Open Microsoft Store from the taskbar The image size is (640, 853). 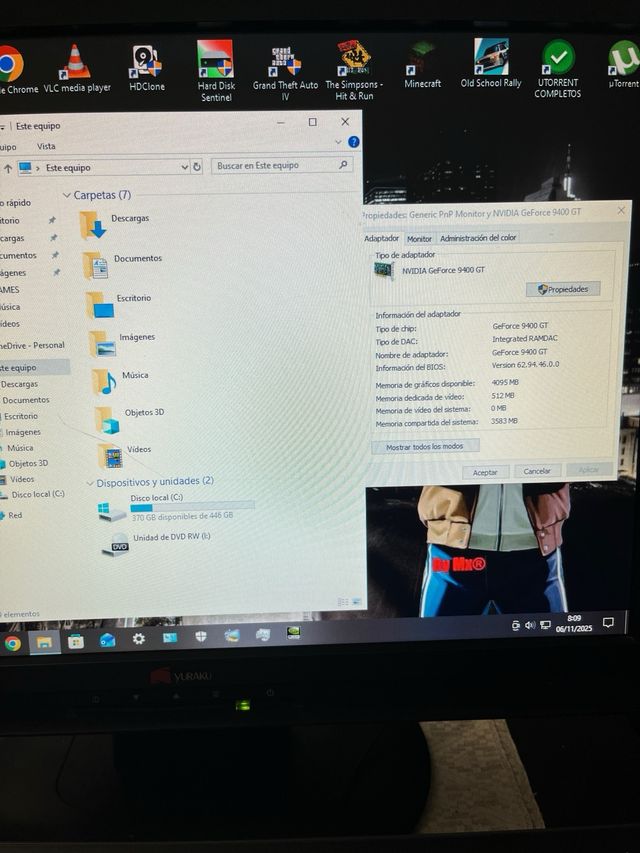point(76,642)
